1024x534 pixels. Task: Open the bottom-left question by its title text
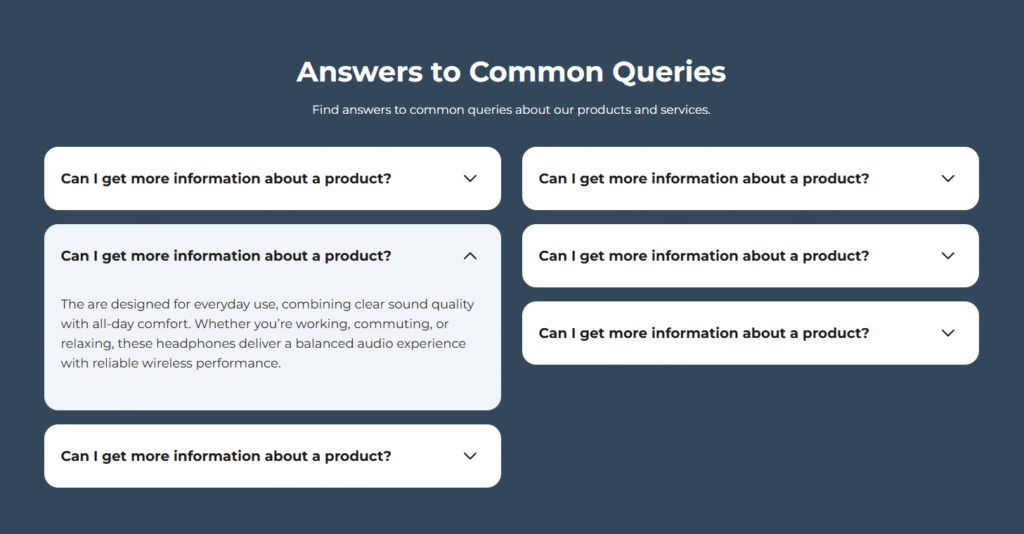click(225, 456)
